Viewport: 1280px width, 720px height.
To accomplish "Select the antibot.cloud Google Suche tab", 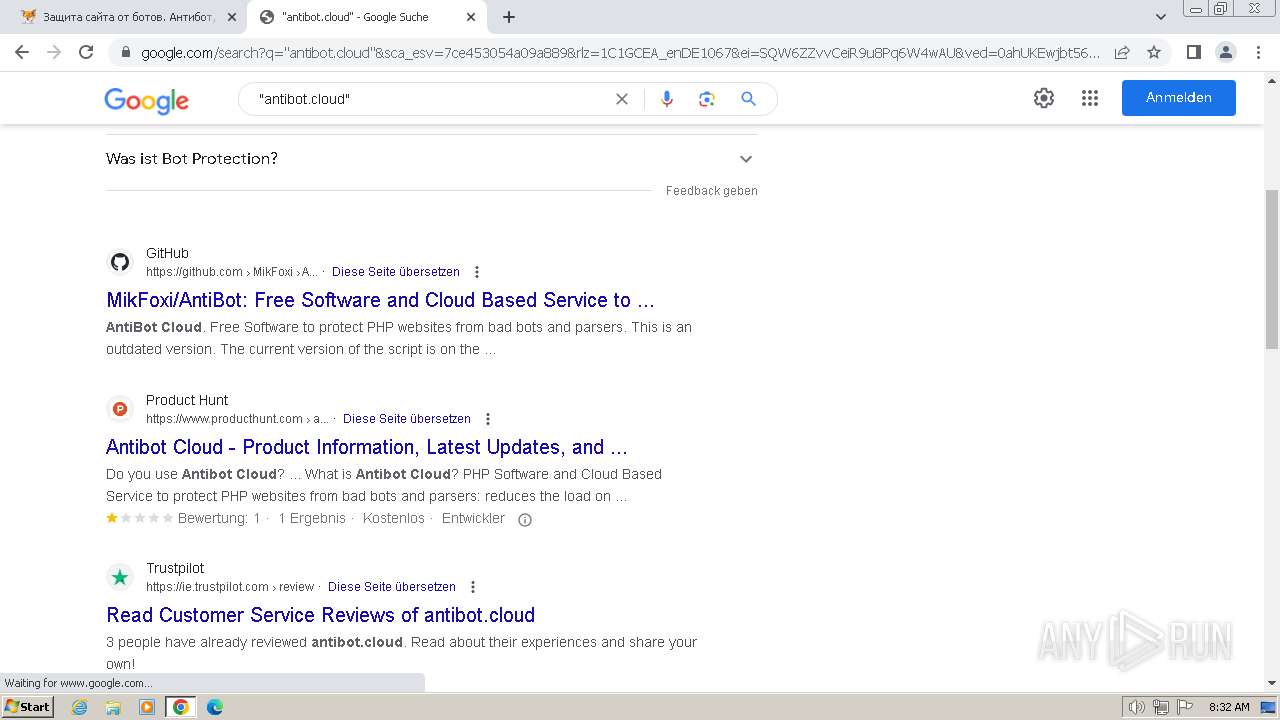I will point(366,17).
